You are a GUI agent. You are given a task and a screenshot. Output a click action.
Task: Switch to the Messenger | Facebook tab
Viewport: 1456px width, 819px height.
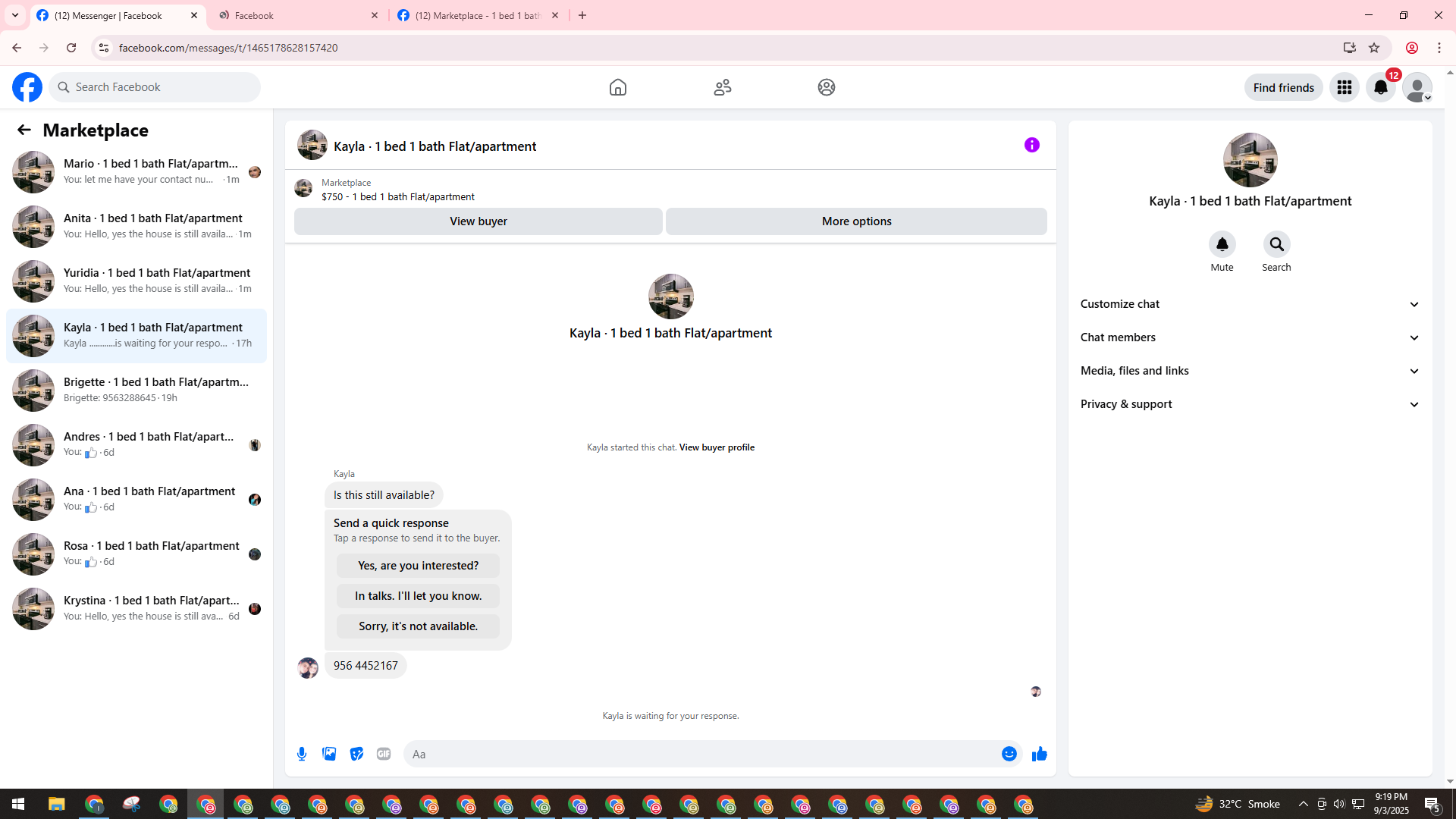point(118,15)
